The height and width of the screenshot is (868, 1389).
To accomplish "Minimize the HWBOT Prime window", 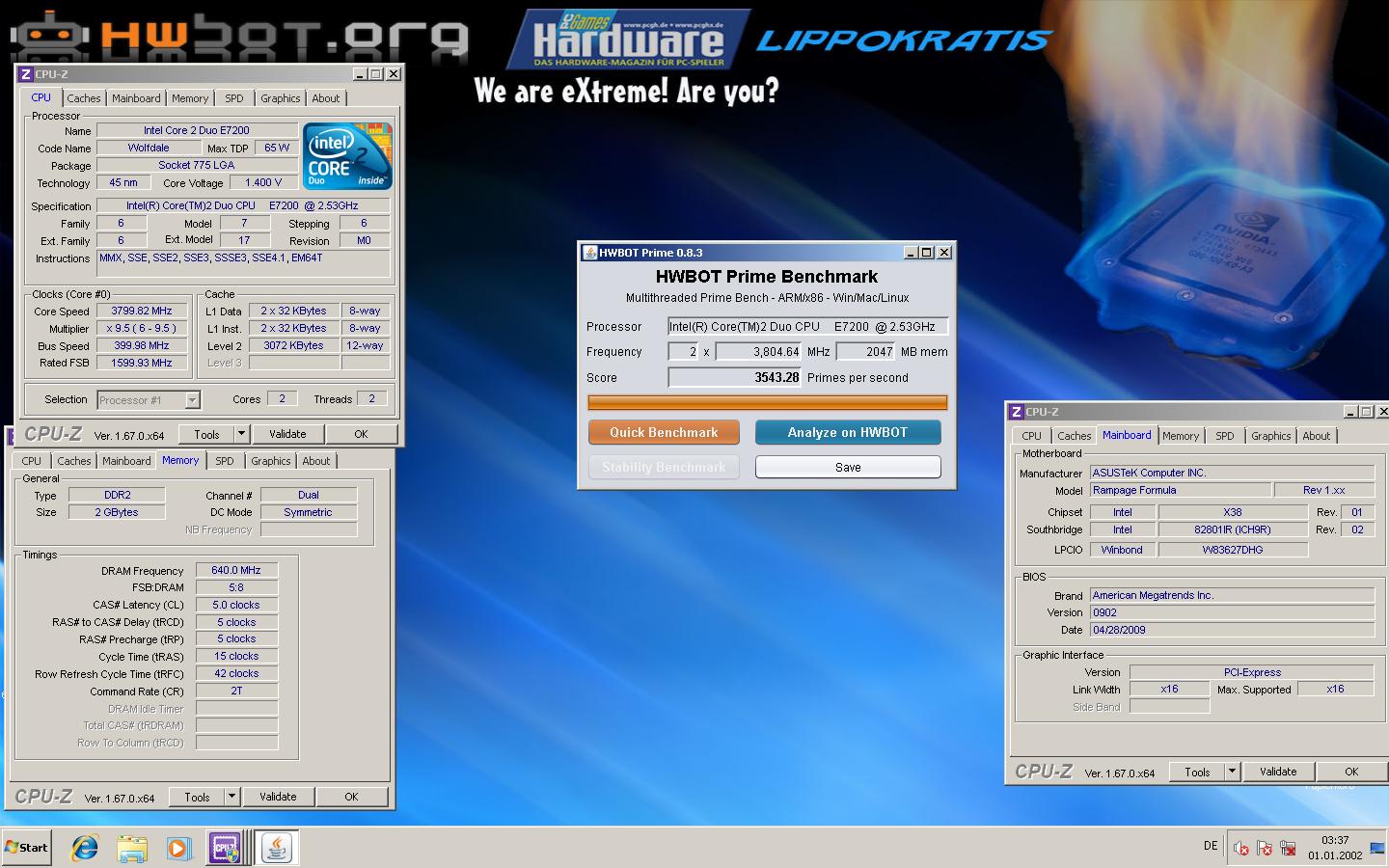I will pos(910,253).
